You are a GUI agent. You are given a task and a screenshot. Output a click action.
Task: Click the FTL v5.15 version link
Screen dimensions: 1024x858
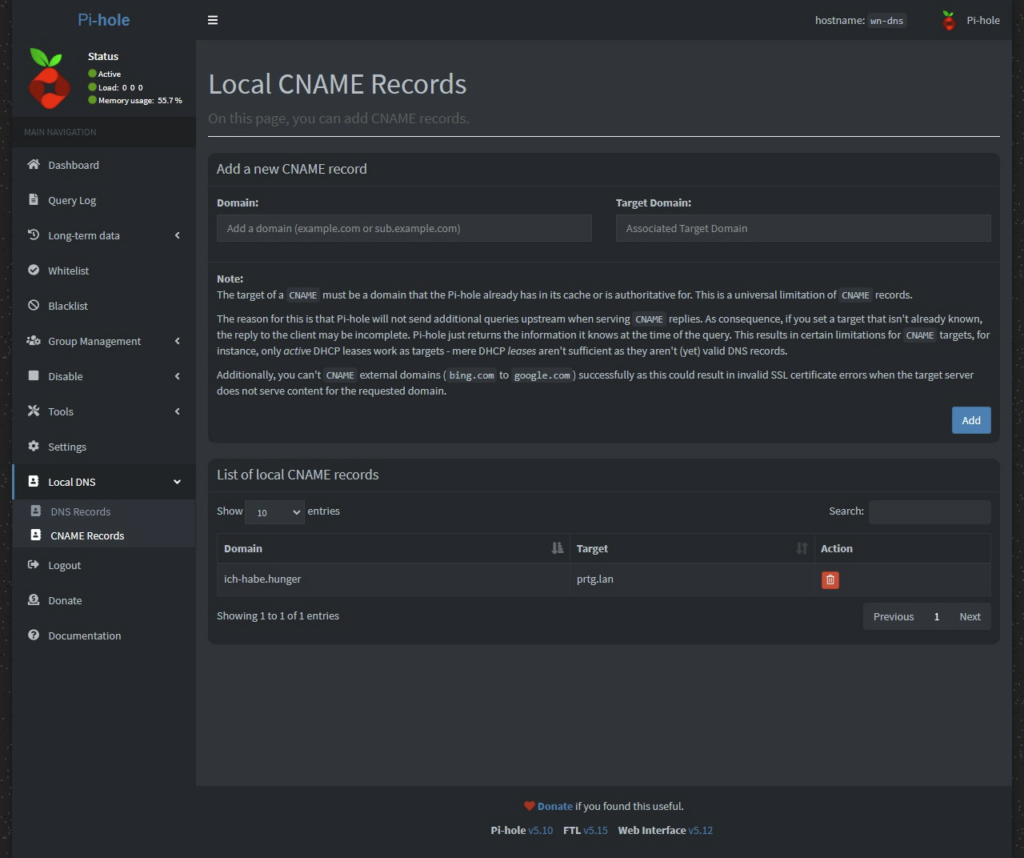pos(596,831)
